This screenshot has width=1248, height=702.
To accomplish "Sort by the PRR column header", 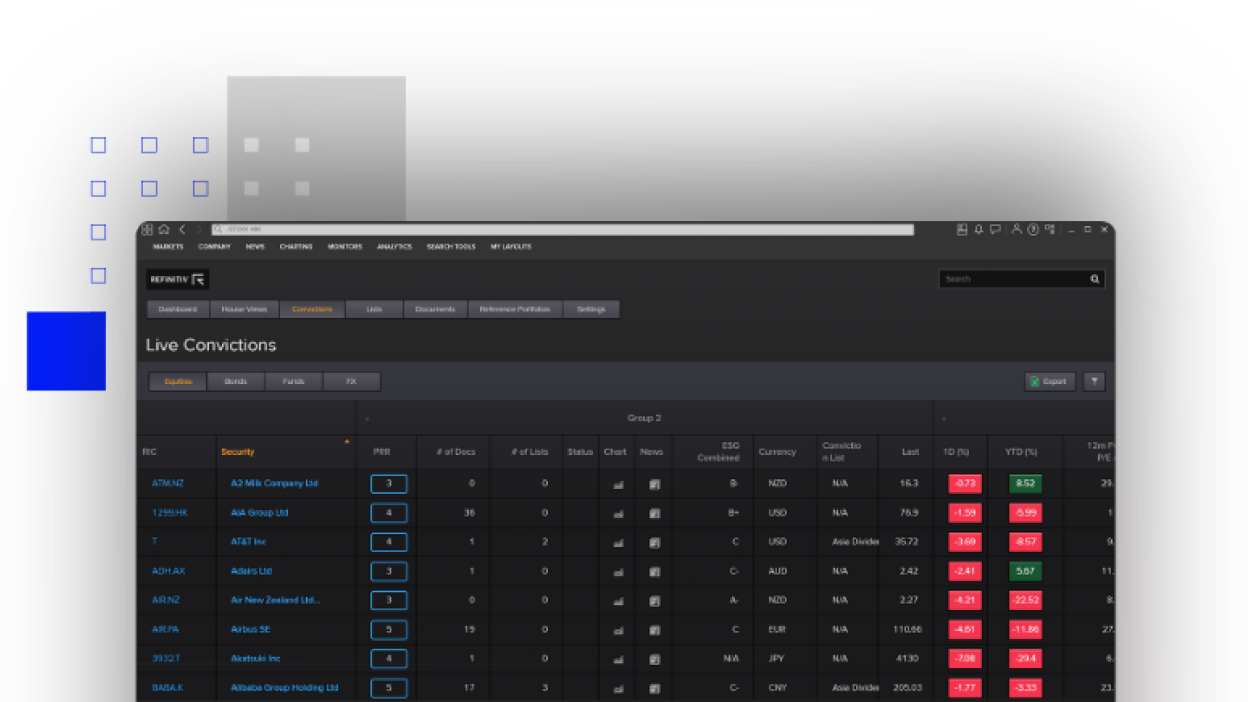I will pyautogui.click(x=382, y=452).
